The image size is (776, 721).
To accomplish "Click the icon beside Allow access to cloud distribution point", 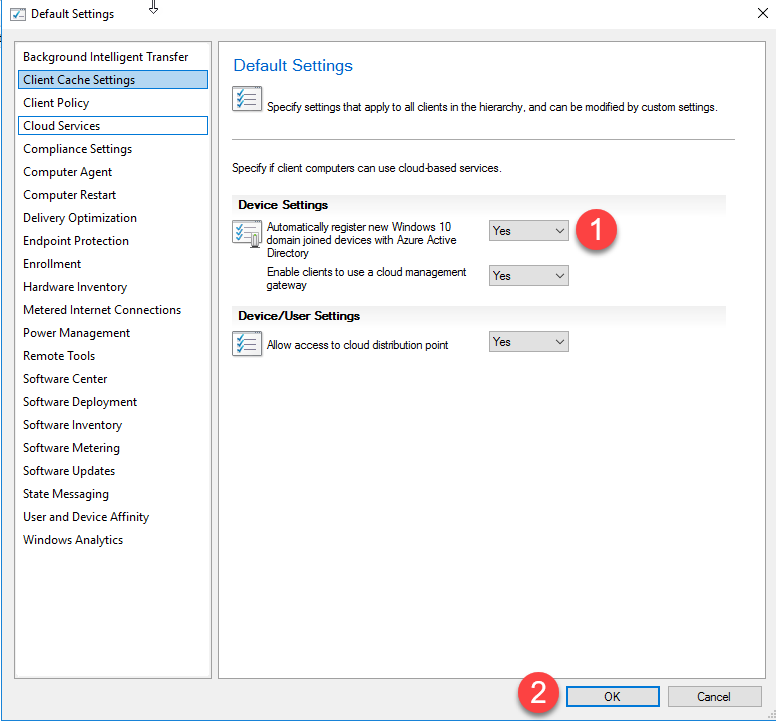I will point(247,343).
